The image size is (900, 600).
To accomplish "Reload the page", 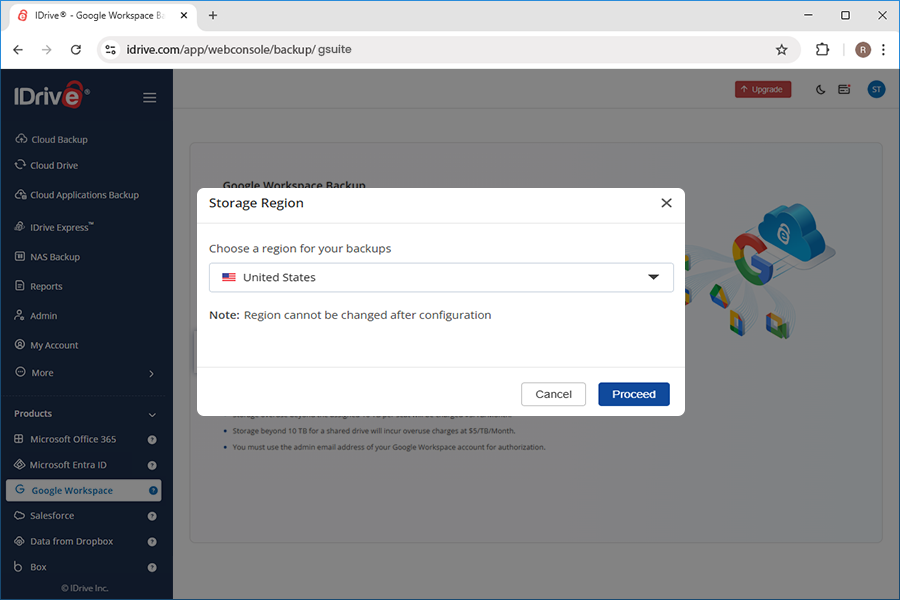I will pos(76,49).
